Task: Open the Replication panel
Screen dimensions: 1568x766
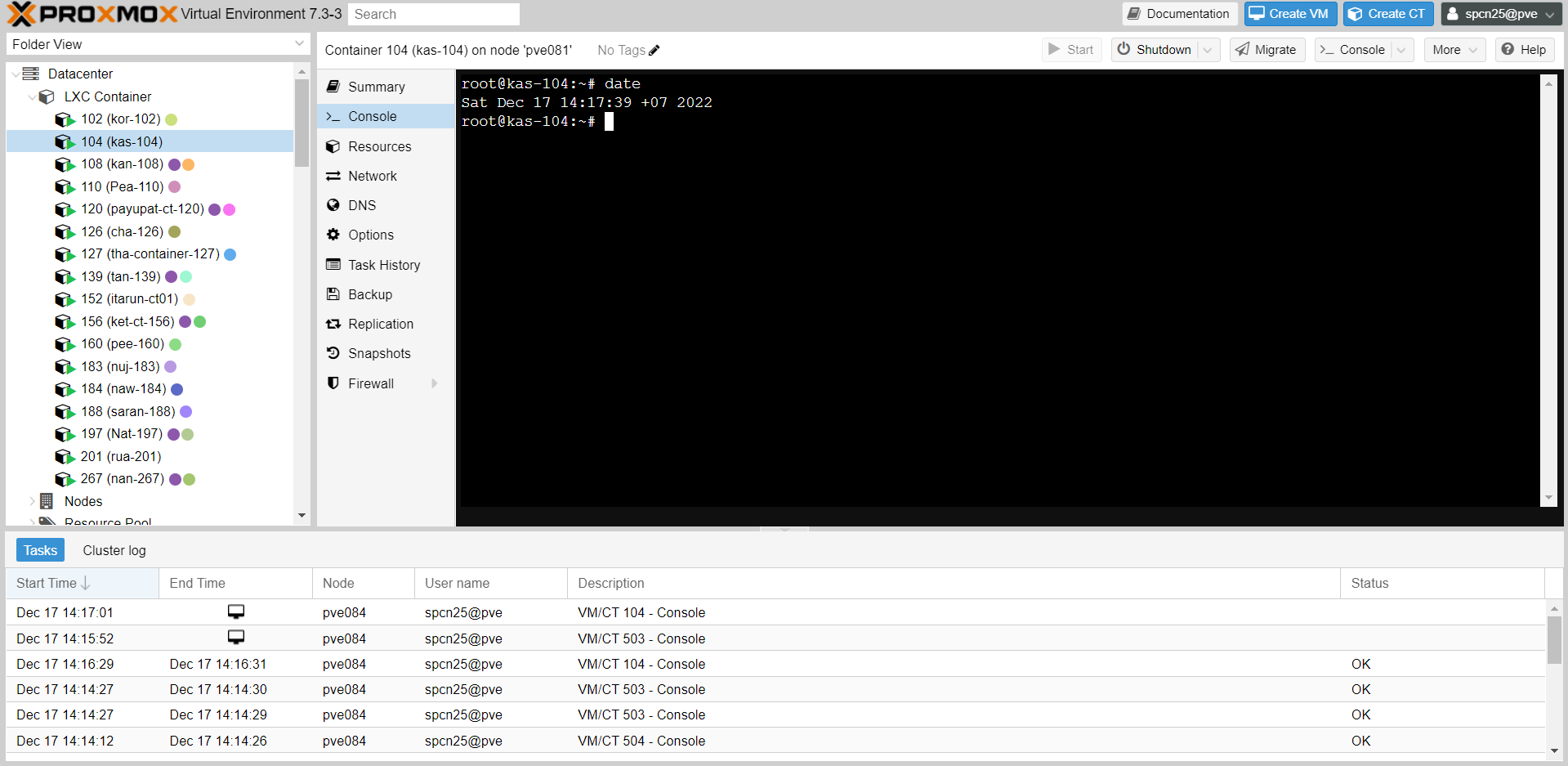Action: click(379, 324)
